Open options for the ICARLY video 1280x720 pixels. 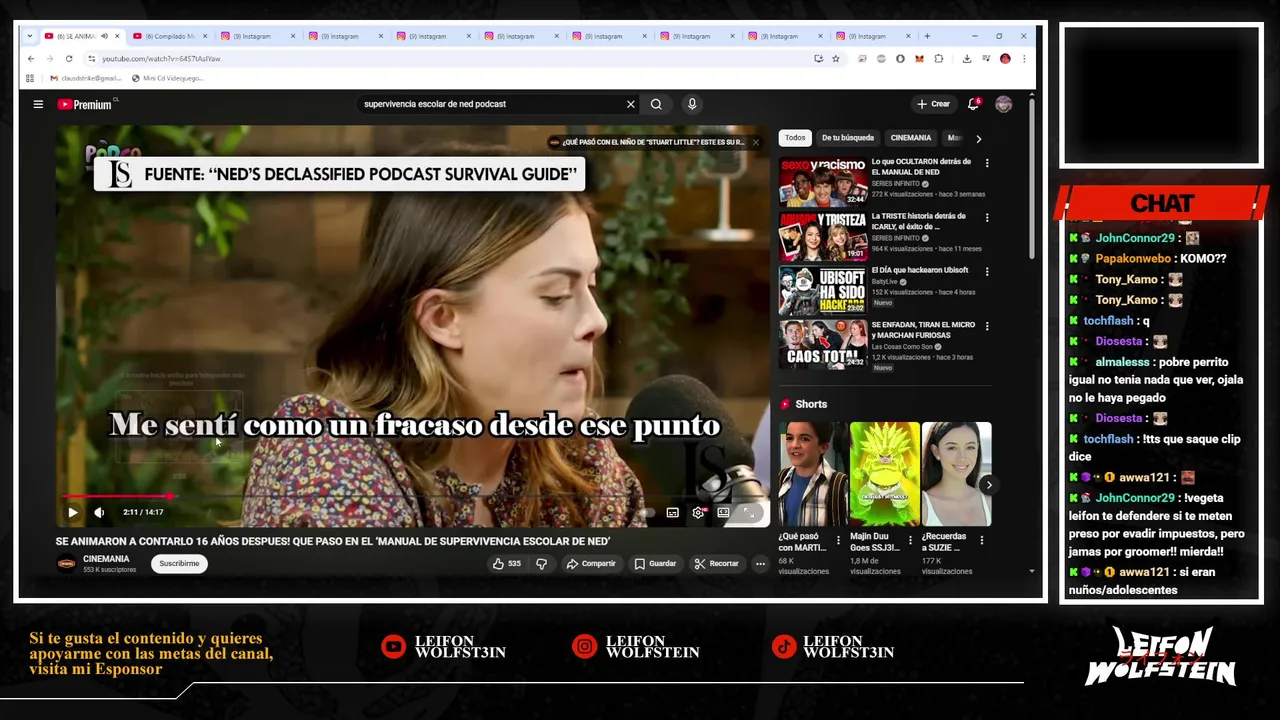[x=987, y=217]
